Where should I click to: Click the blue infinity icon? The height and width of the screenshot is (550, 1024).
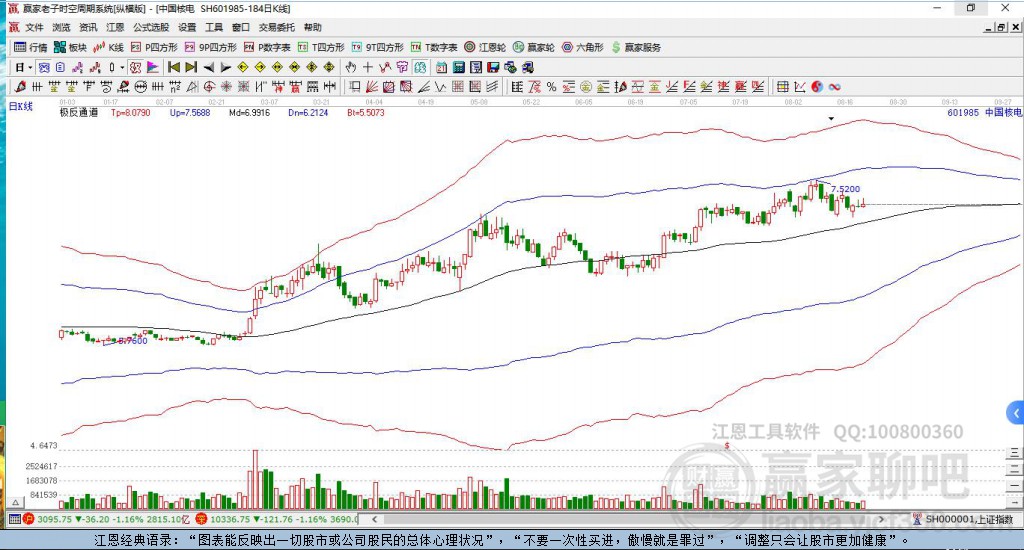835,86
